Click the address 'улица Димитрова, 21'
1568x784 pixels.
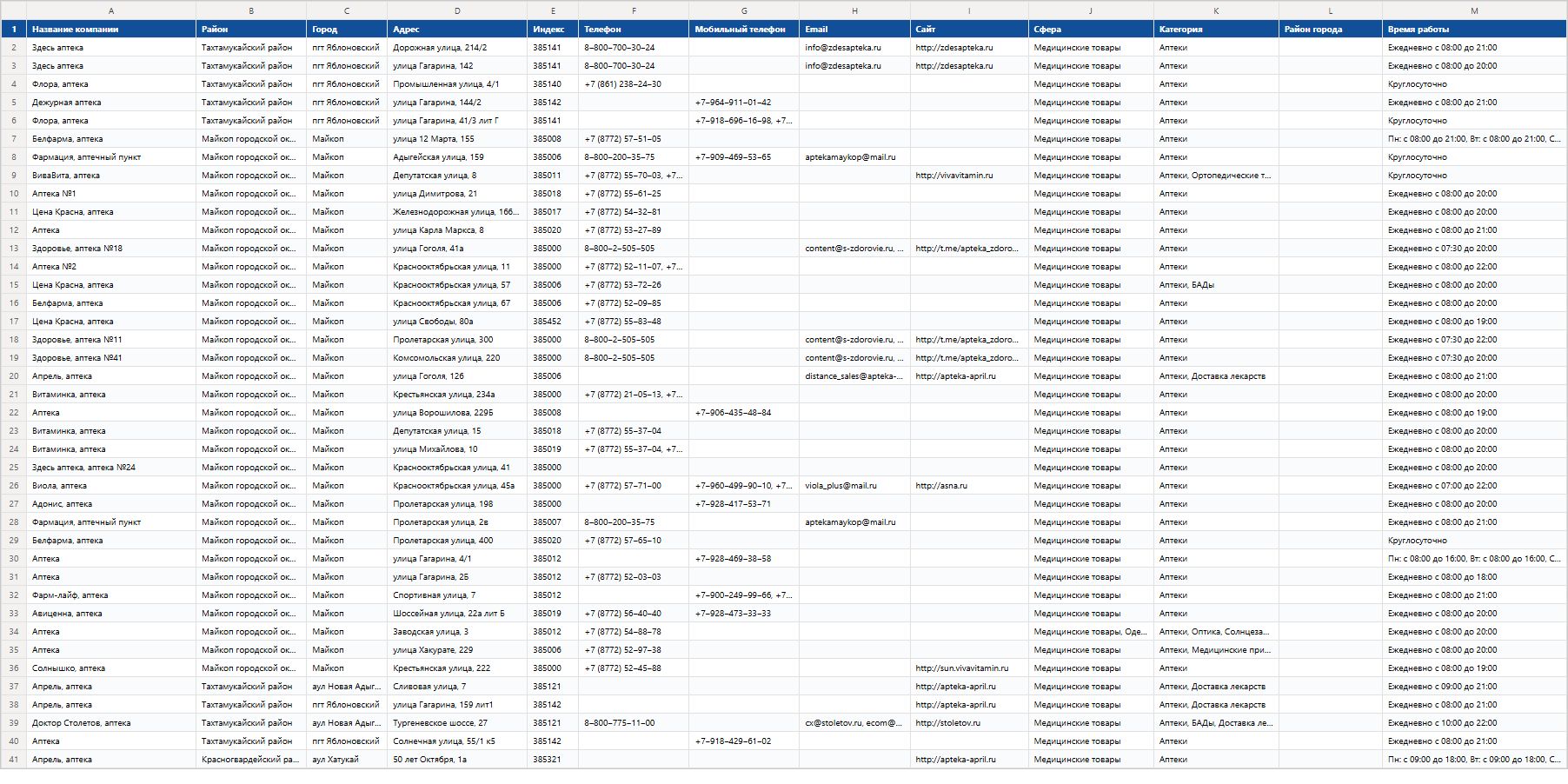(457, 193)
